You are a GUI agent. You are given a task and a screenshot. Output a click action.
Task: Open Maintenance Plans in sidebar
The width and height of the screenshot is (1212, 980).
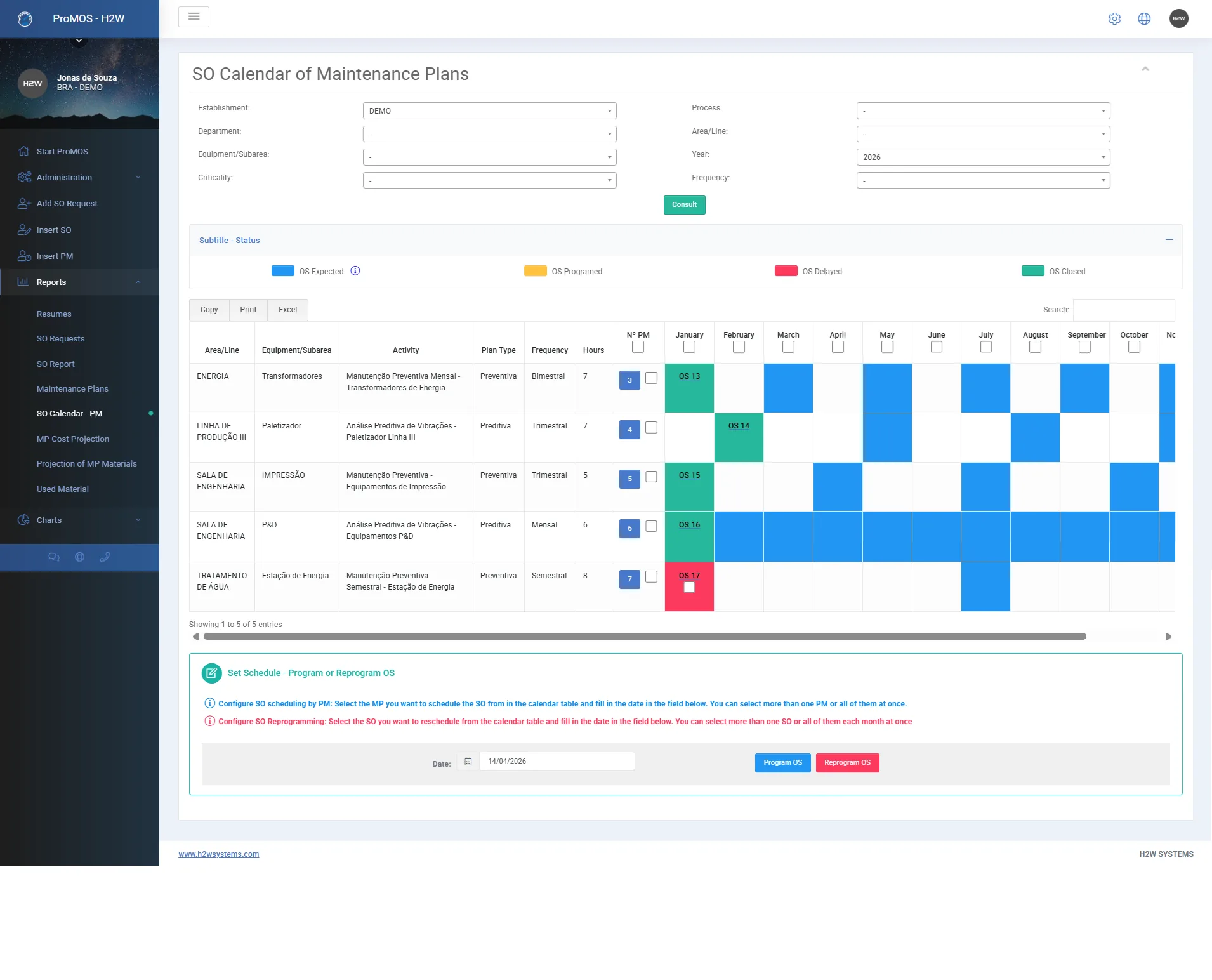coord(72,389)
